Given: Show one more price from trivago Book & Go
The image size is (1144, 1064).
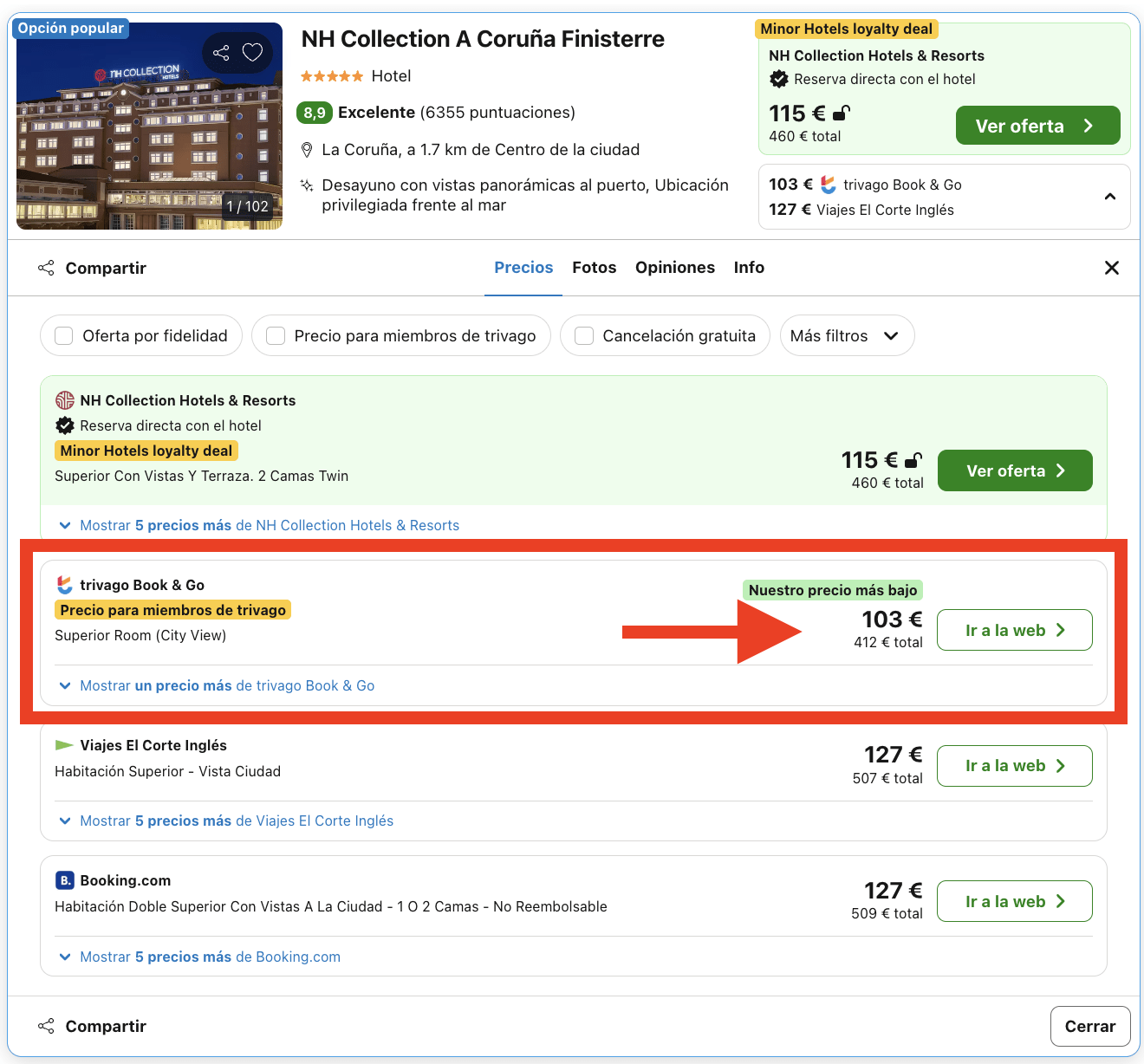Looking at the screenshot, I should pyautogui.click(x=215, y=685).
